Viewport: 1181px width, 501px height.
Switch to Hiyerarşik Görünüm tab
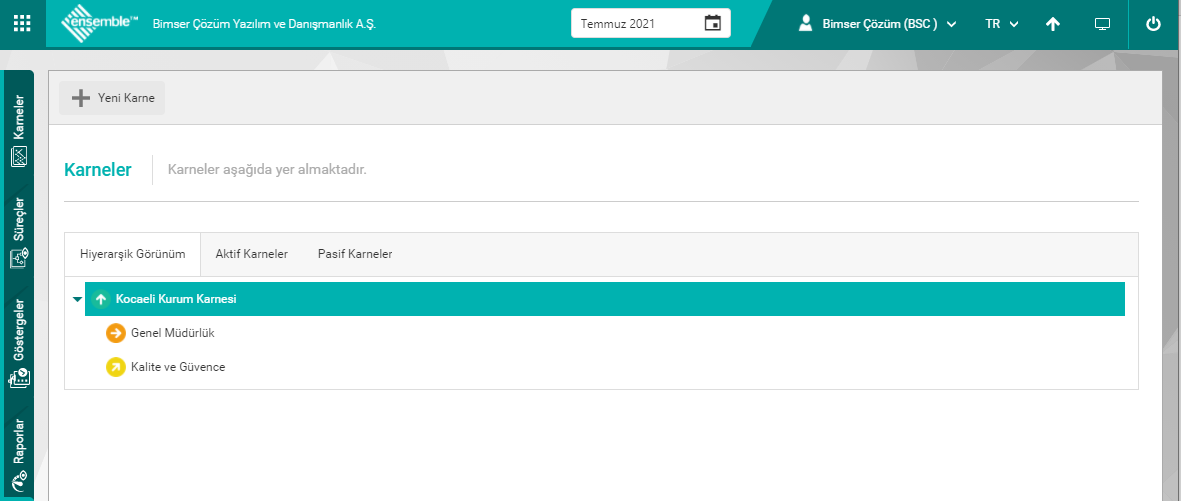coord(133,255)
